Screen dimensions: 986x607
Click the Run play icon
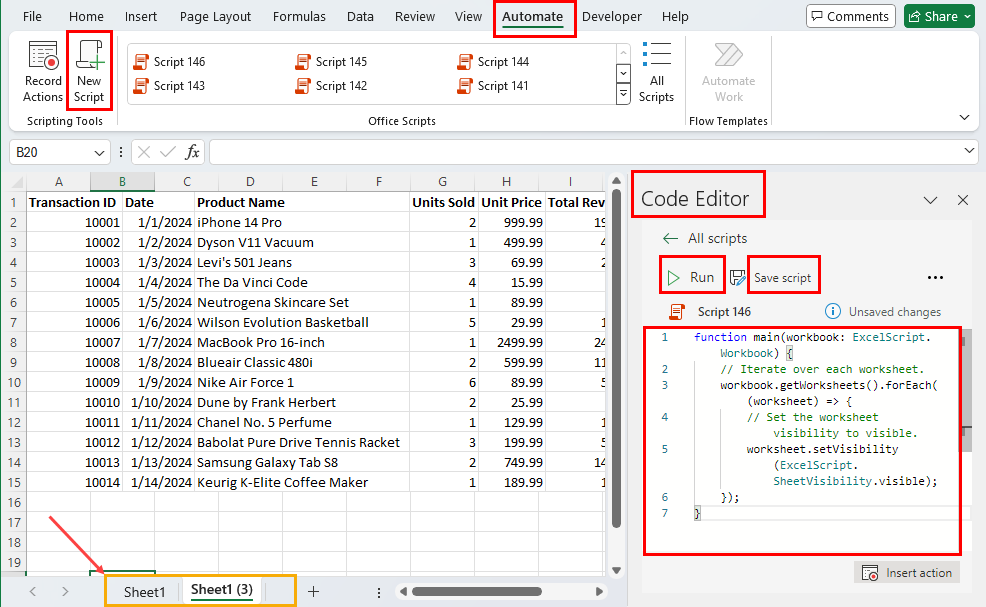coord(673,277)
